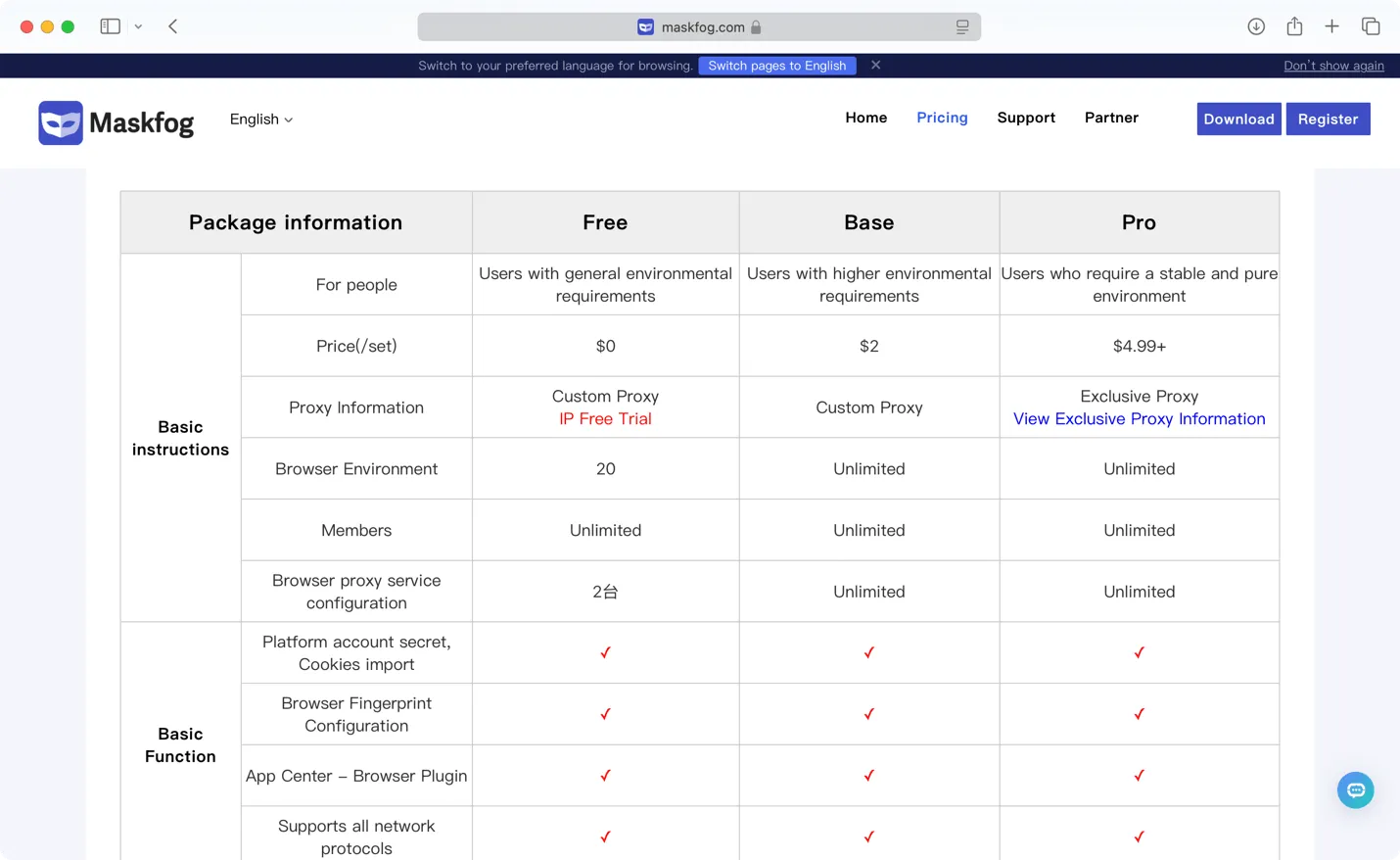This screenshot has height=860, width=1400.
Task: Expand the sidebar options chevron
Action: (138, 26)
